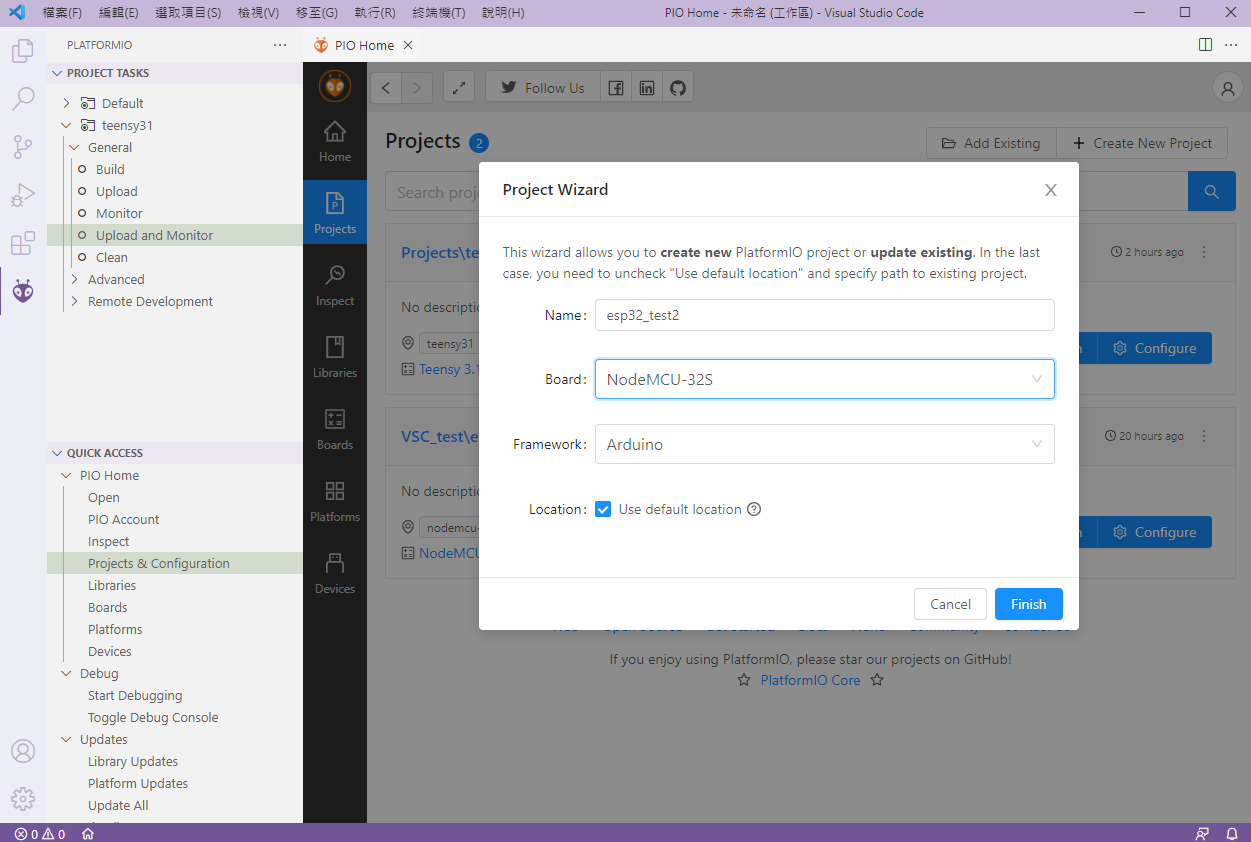
Task: Click the errors and warnings status indicator
Action: click(40, 833)
